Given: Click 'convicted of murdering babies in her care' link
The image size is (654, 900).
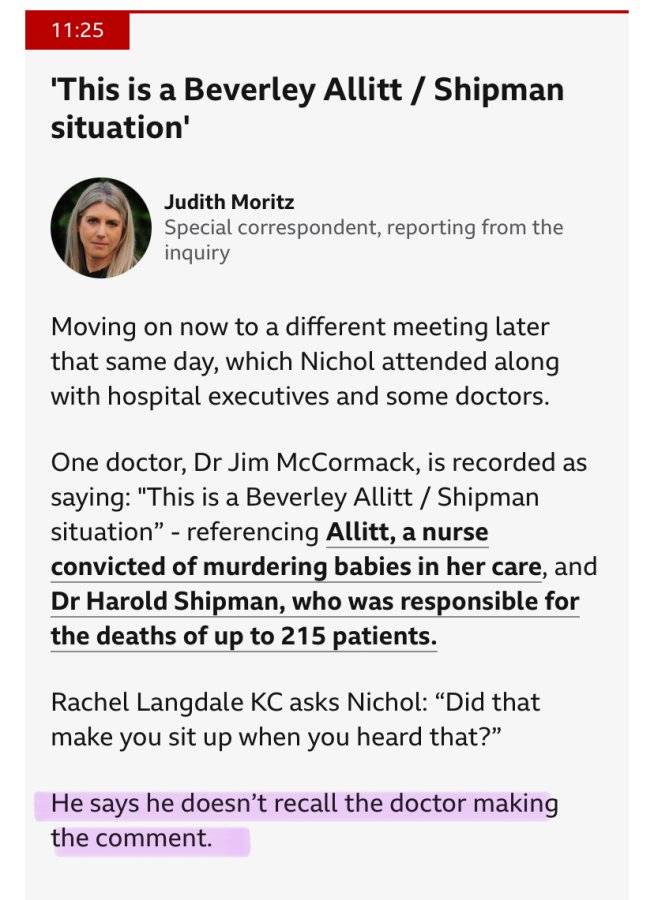Looking at the screenshot, I should pyautogui.click(x=296, y=567).
